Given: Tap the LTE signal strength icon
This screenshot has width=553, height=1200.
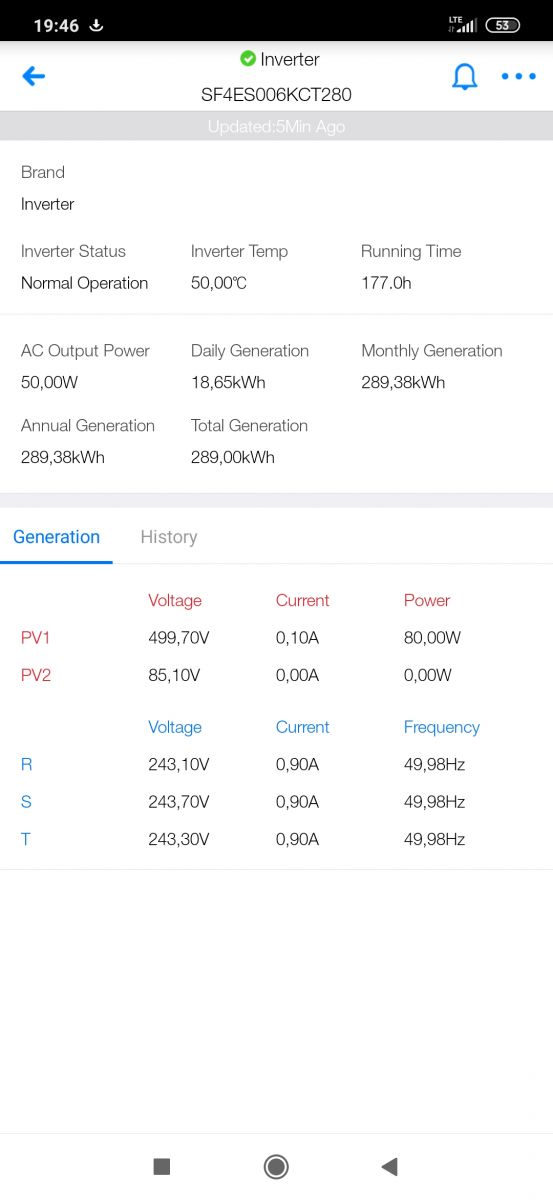Looking at the screenshot, I should coord(462,24).
